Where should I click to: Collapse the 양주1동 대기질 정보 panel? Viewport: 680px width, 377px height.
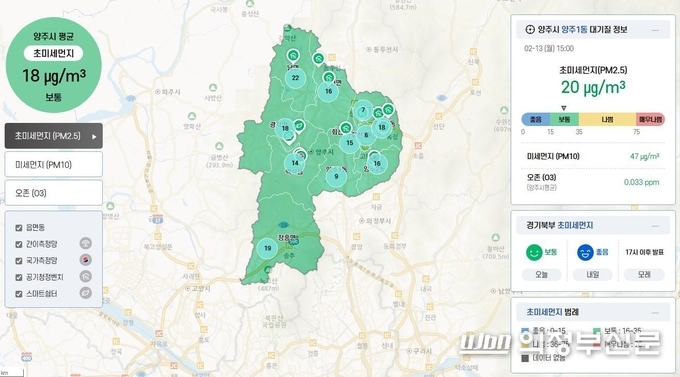655,30
